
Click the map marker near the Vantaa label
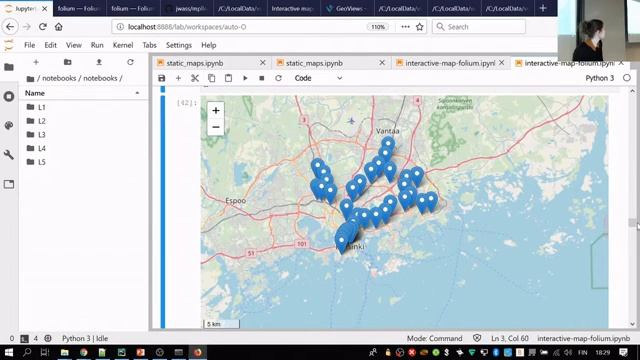coord(388,145)
